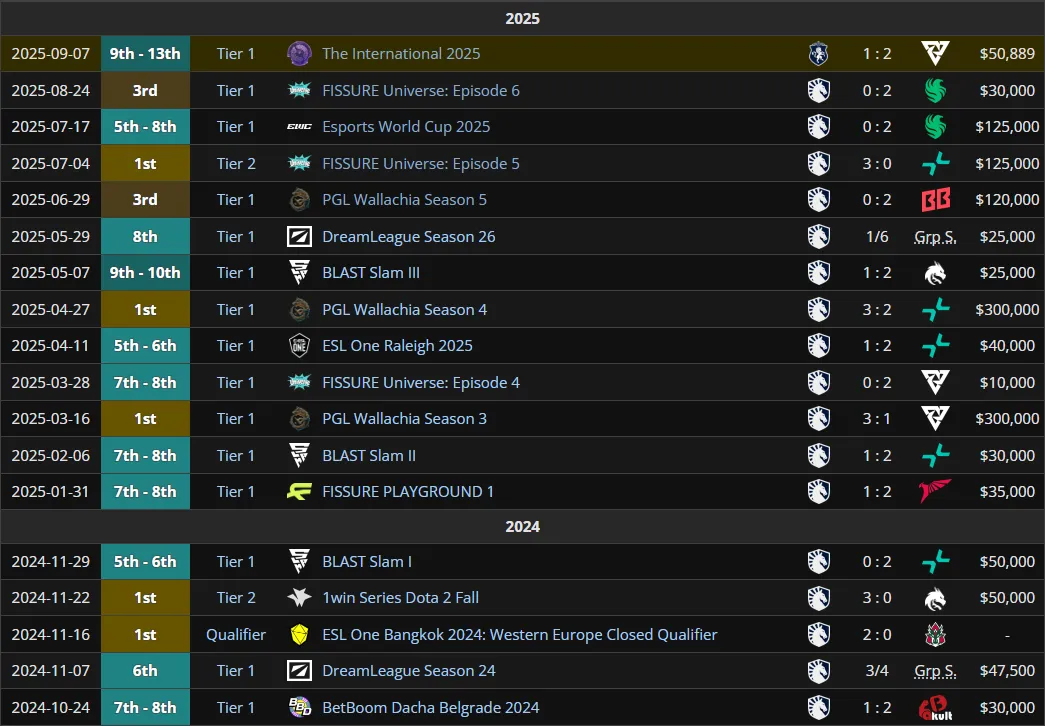
Task: Click opponent logo in FISSURE Universe: Episode 5 row
Action: coord(935,163)
